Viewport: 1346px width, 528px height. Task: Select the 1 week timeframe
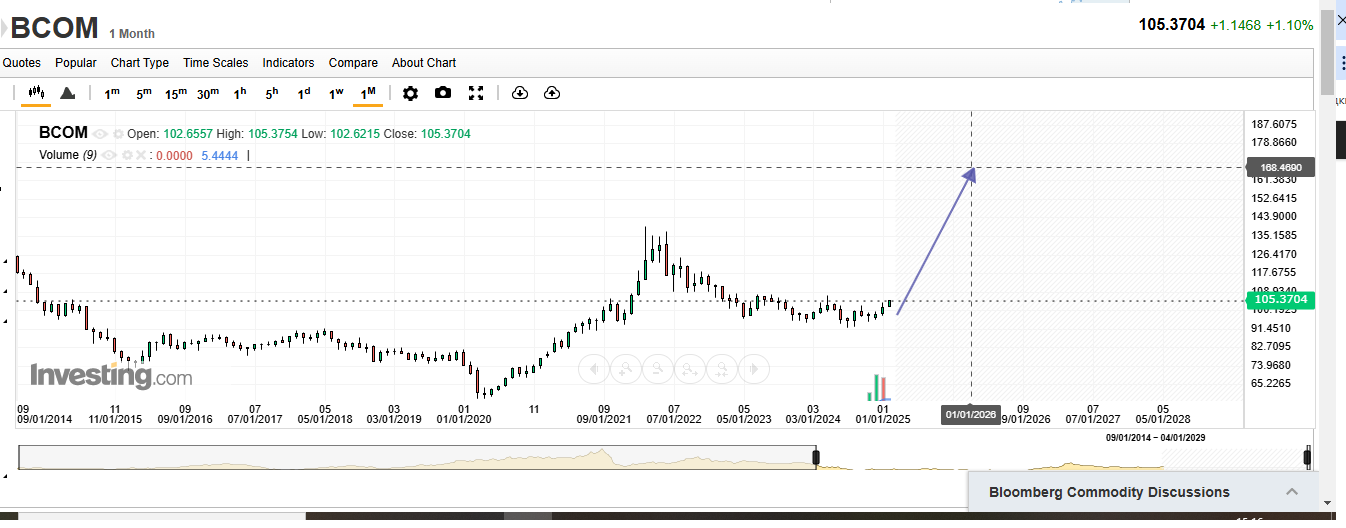coord(336,93)
